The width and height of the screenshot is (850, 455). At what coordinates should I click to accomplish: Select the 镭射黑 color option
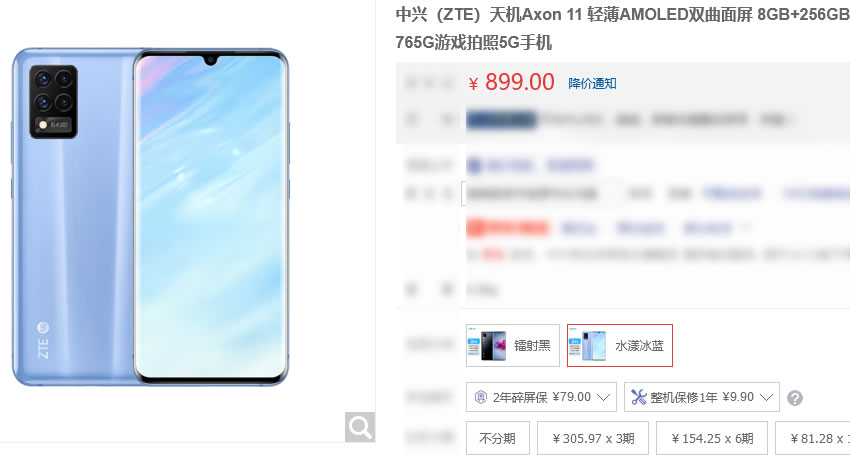tap(513, 345)
